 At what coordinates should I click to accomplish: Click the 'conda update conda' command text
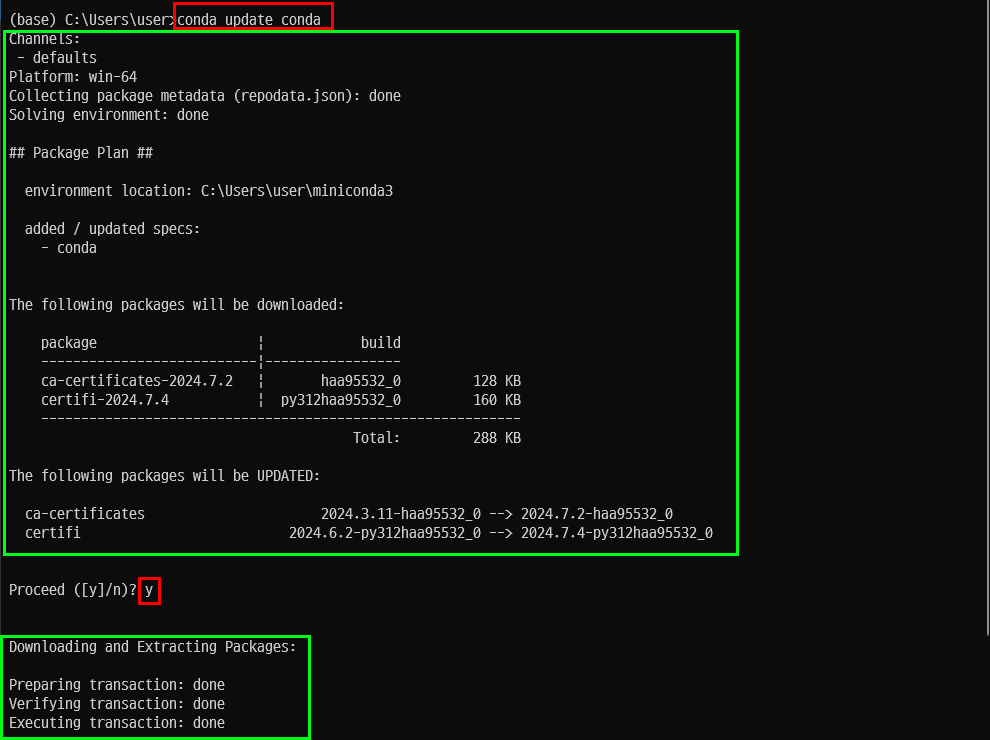(x=249, y=20)
